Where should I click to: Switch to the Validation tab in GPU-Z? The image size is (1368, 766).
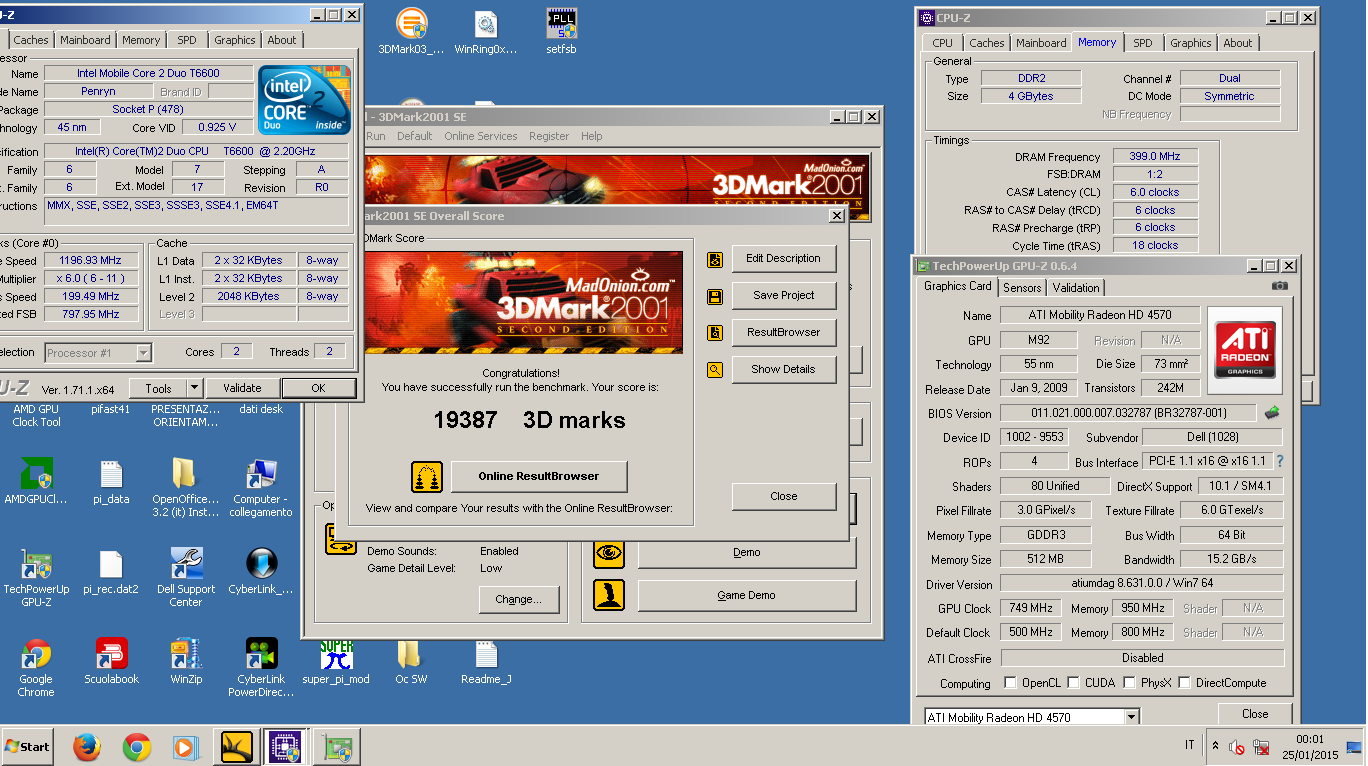(x=1076, y=287)
